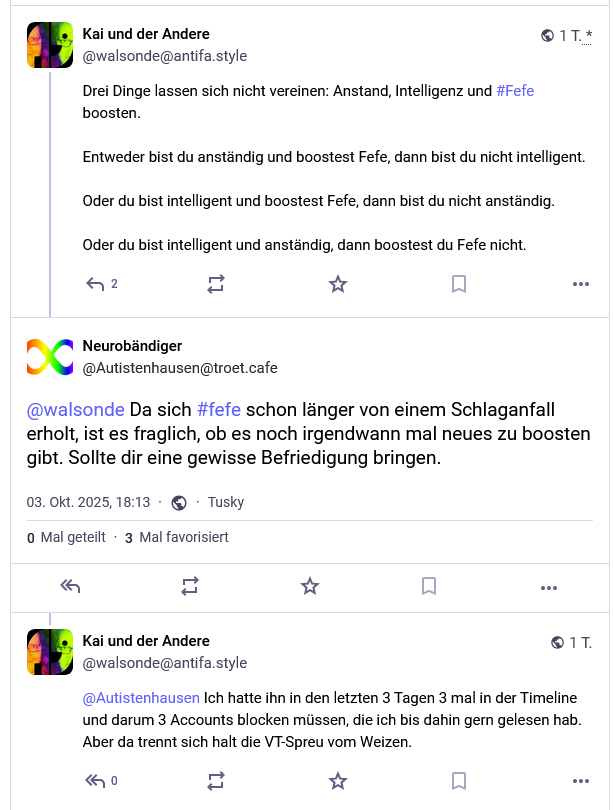Click the @walsonde mention in Neurobändiger's post

point(75,410)
